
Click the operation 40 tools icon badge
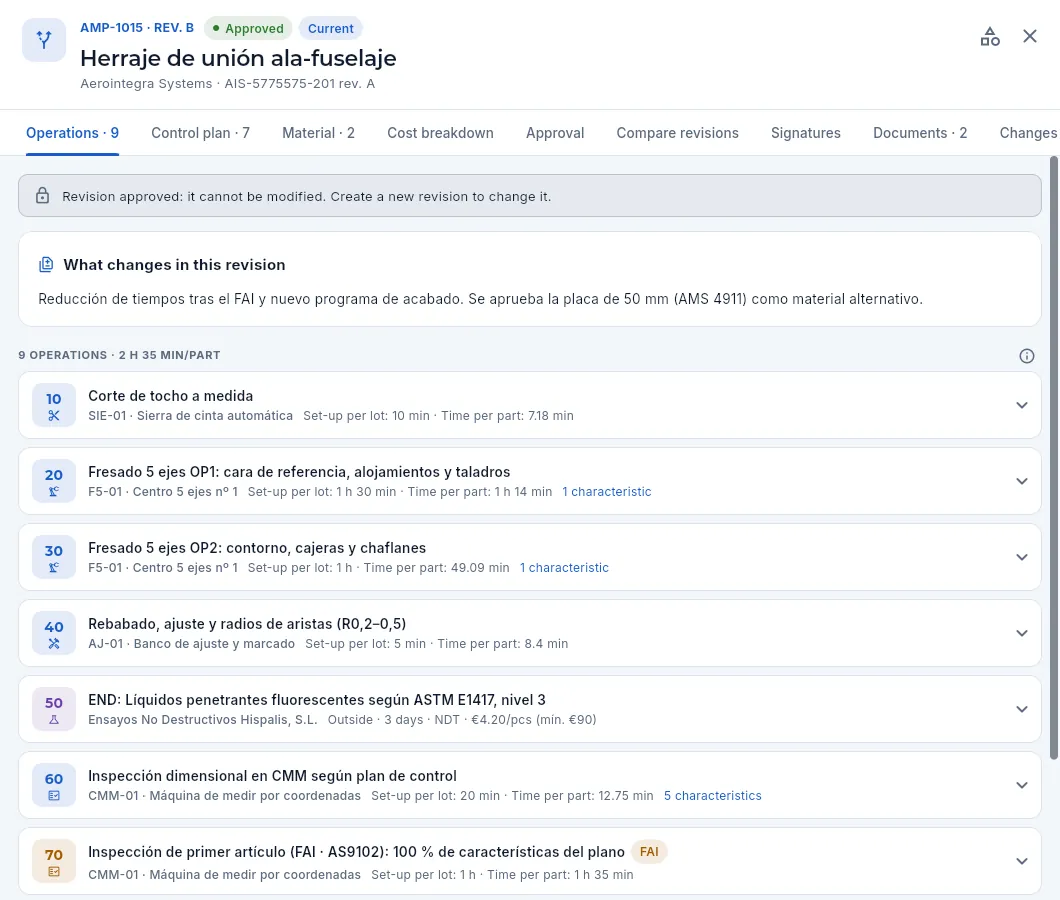click(54, 634)
